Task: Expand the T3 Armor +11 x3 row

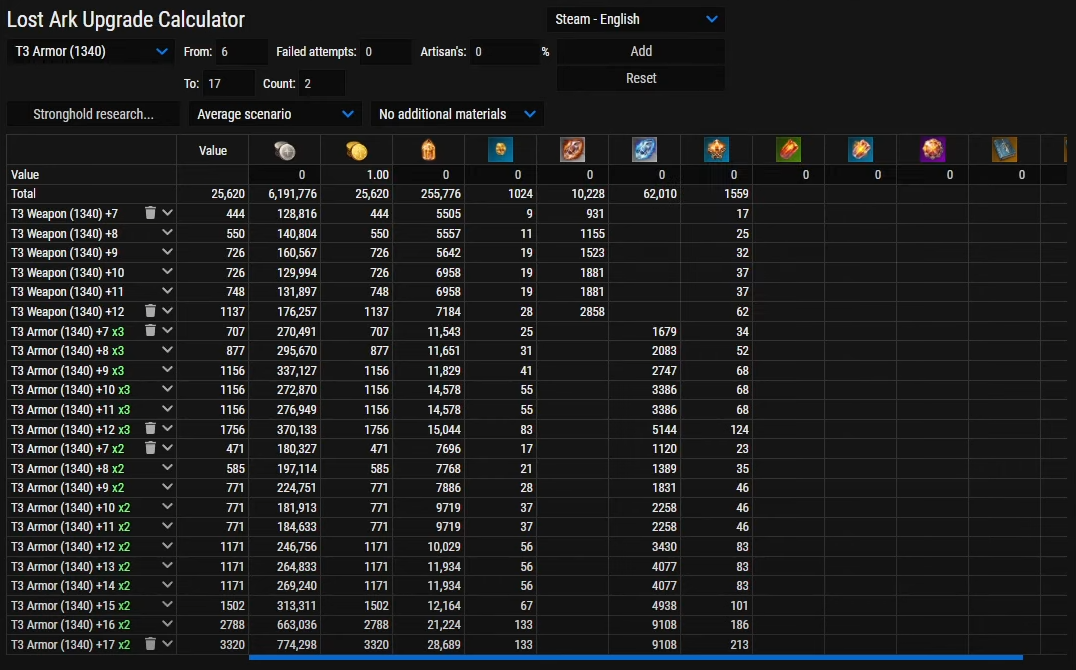Action: (x=167, y=408)
